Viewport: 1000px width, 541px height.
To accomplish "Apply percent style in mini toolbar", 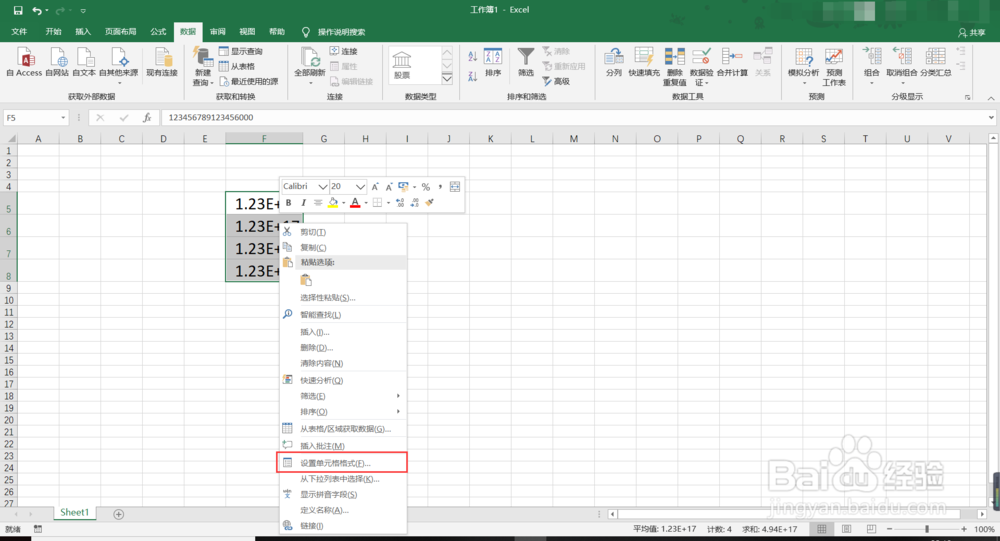I will click(425, 187).
